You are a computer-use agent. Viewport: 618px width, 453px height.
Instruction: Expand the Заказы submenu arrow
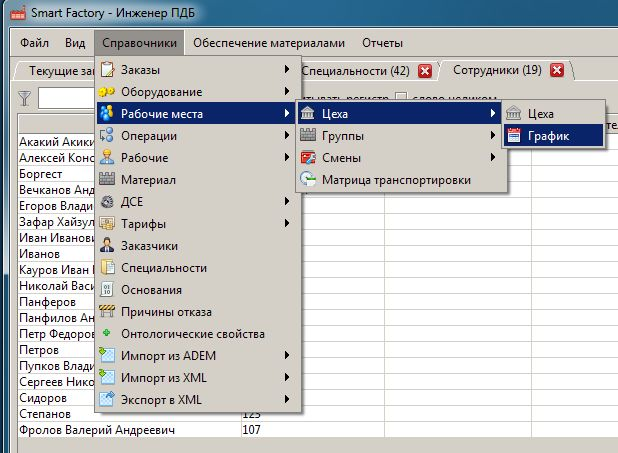point(287,69)
